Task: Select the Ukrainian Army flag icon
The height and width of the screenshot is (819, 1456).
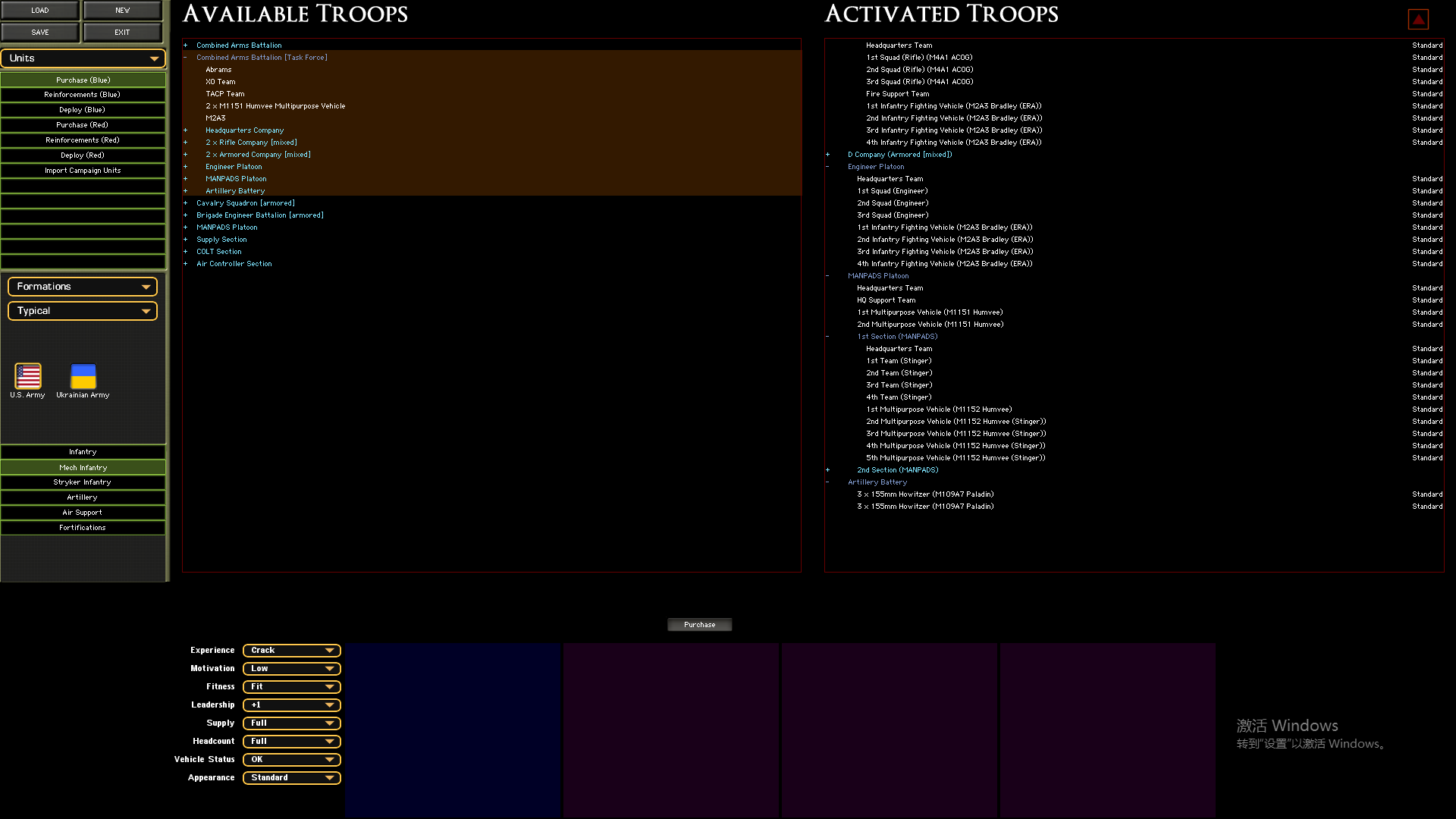Action: pos(83,376)
